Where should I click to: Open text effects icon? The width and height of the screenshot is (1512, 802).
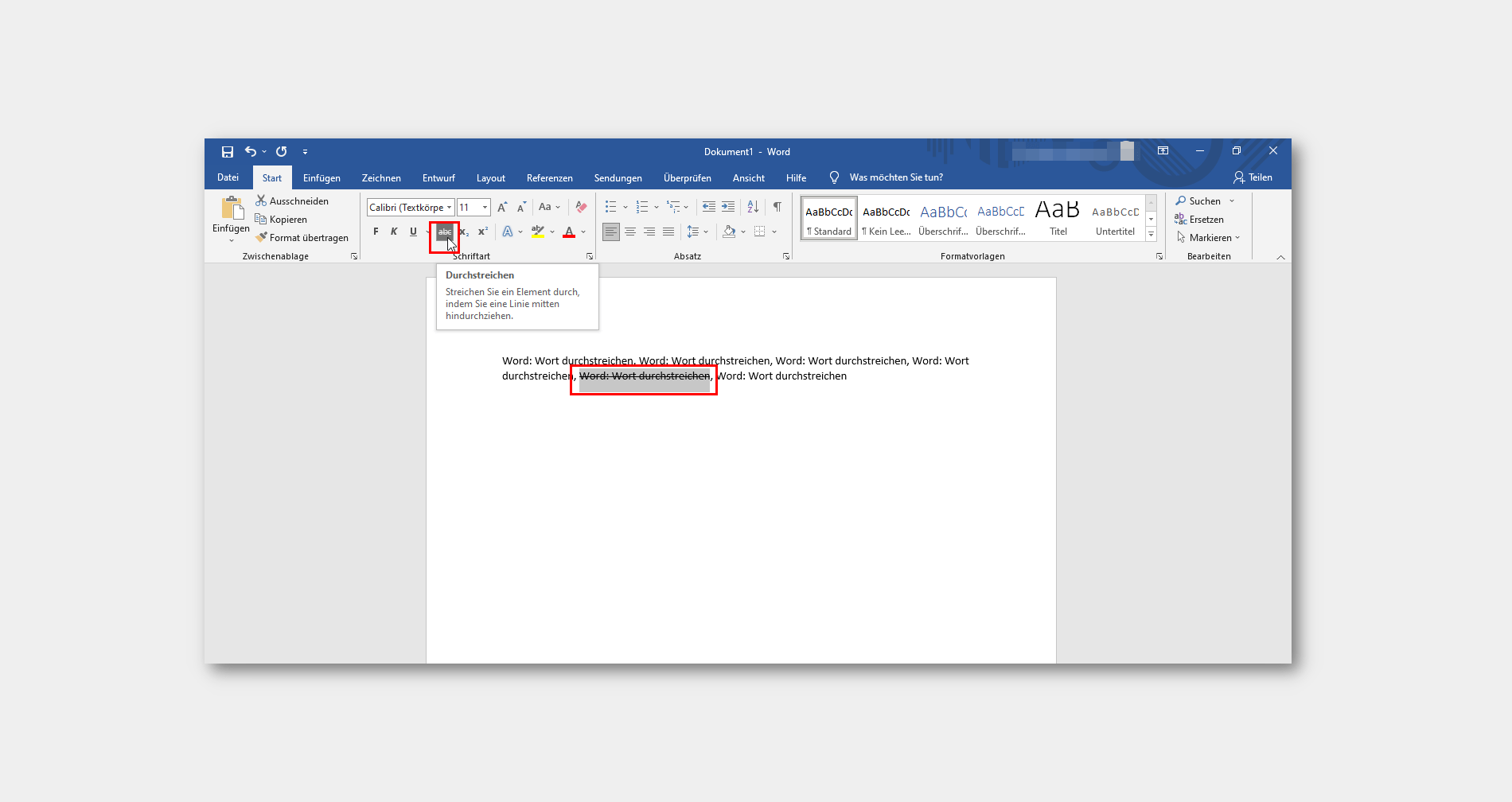pyautogui.click(x=507, y=232)
